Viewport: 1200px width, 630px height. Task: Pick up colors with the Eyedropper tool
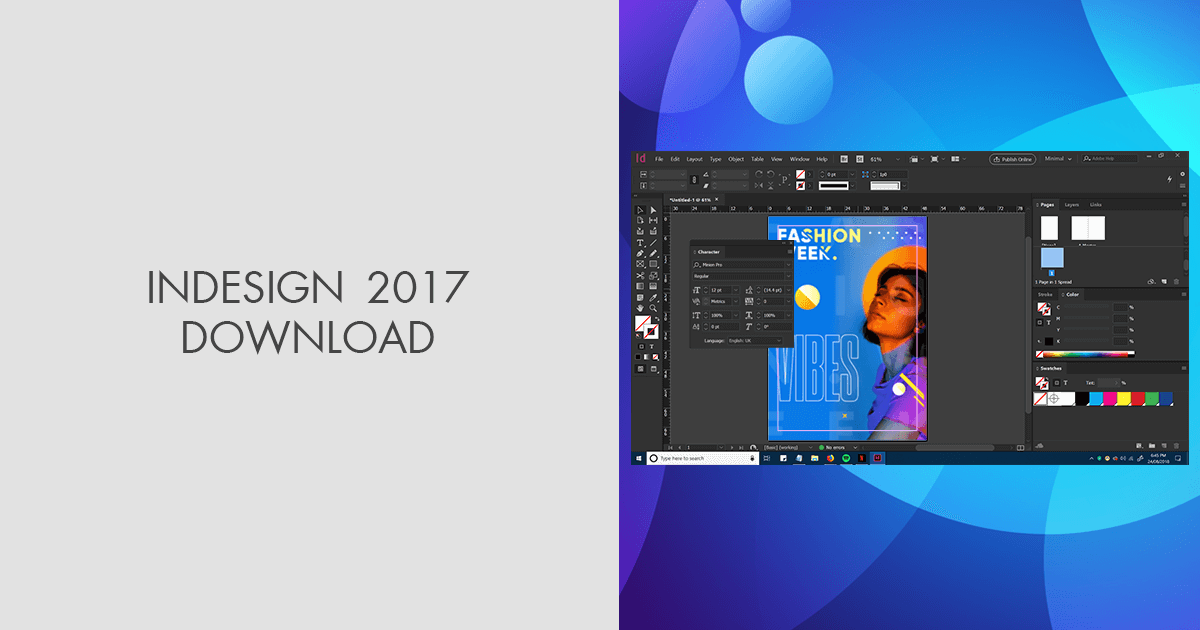(x=652, y=296)
